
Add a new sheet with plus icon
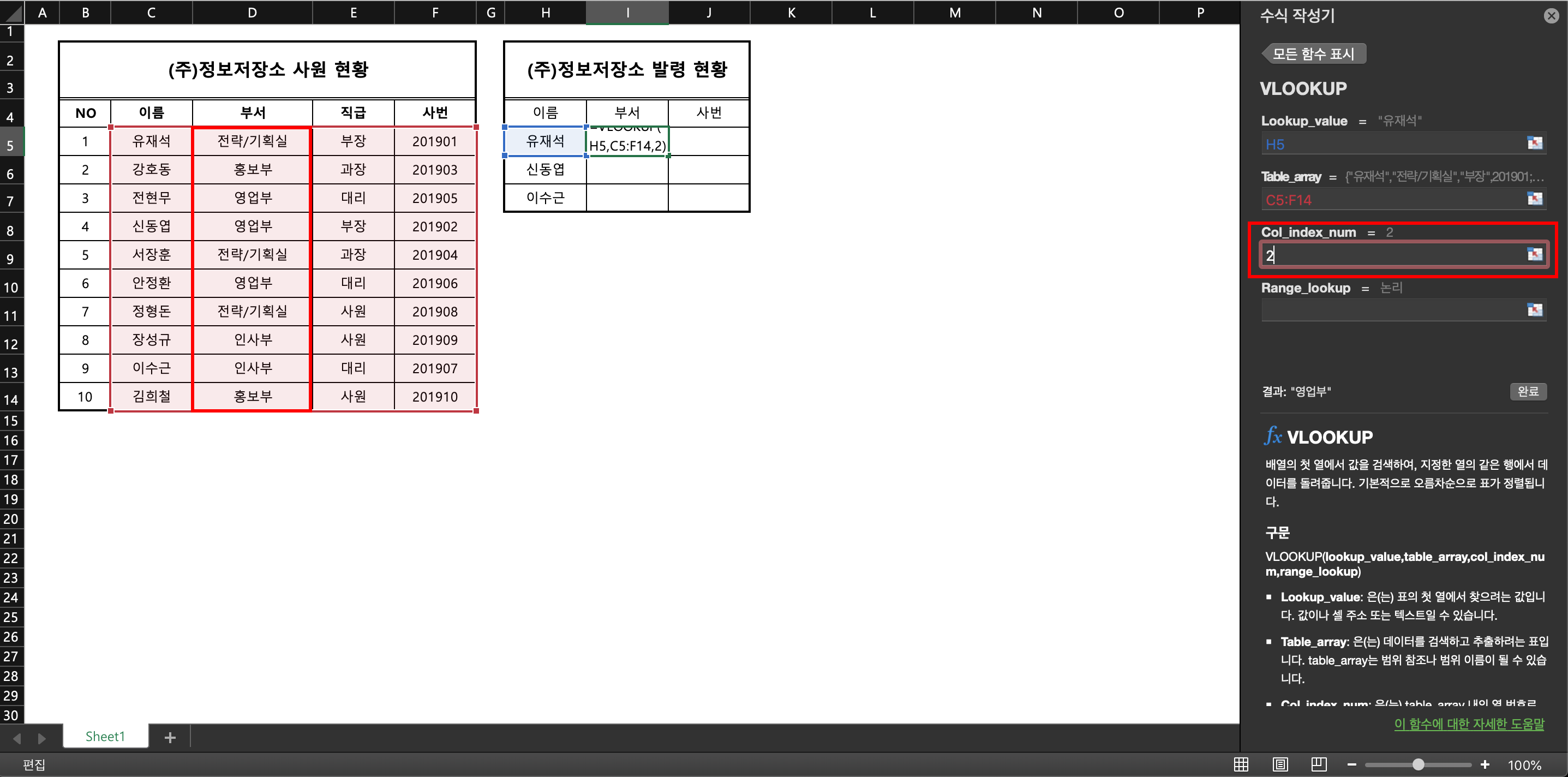click(x=170, y=737)
